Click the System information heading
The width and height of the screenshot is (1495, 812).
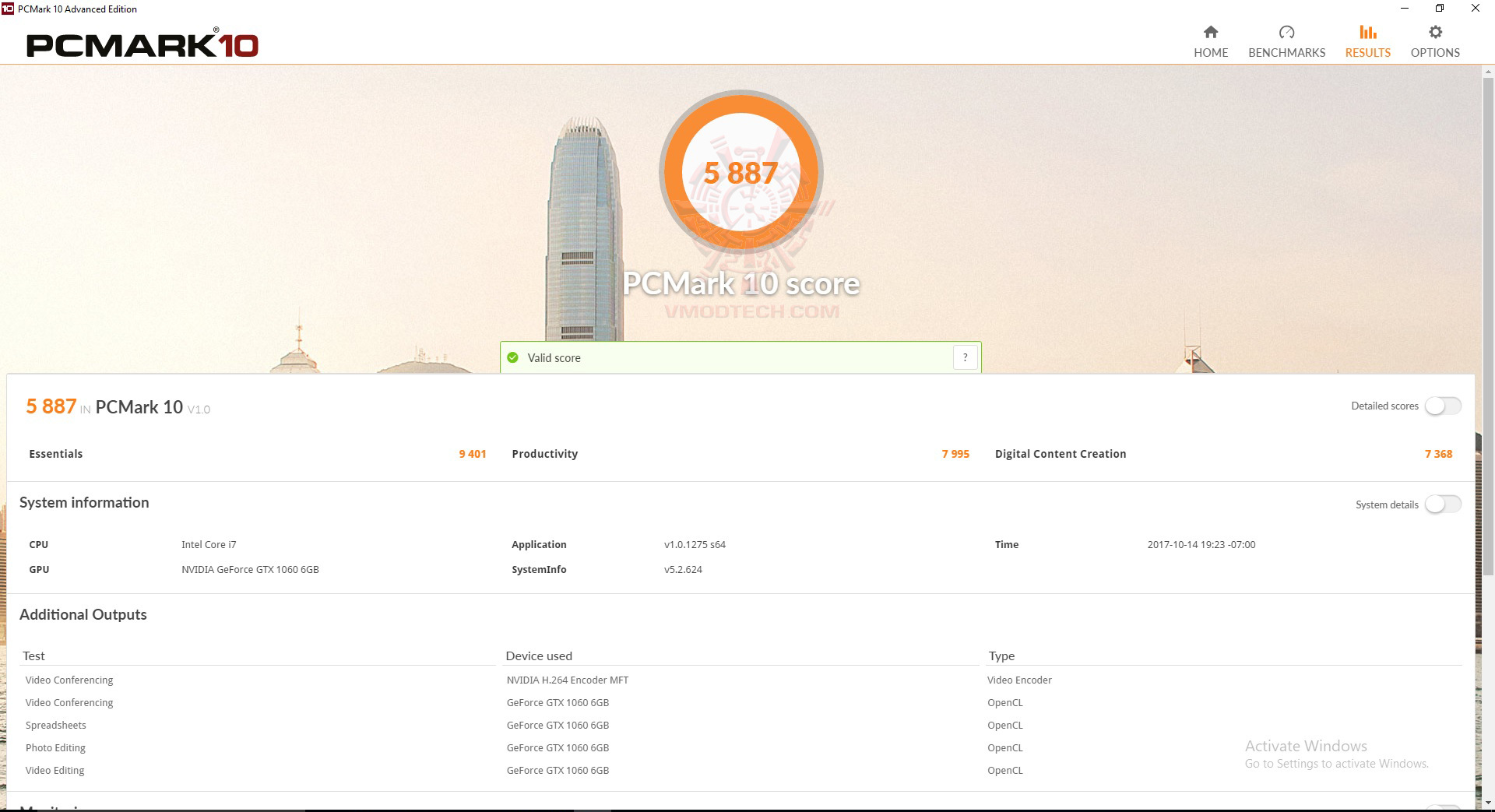click(x=84, y=503)
